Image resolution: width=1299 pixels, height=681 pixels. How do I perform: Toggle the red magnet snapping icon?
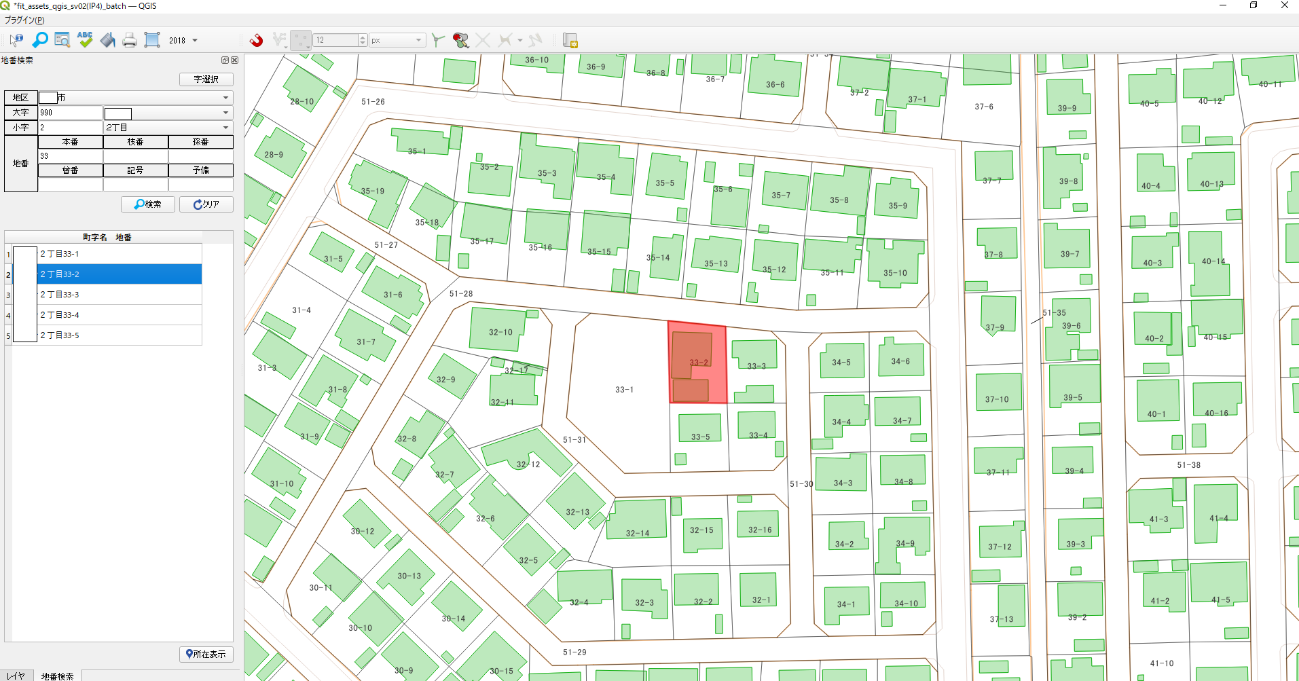(256, 40)
